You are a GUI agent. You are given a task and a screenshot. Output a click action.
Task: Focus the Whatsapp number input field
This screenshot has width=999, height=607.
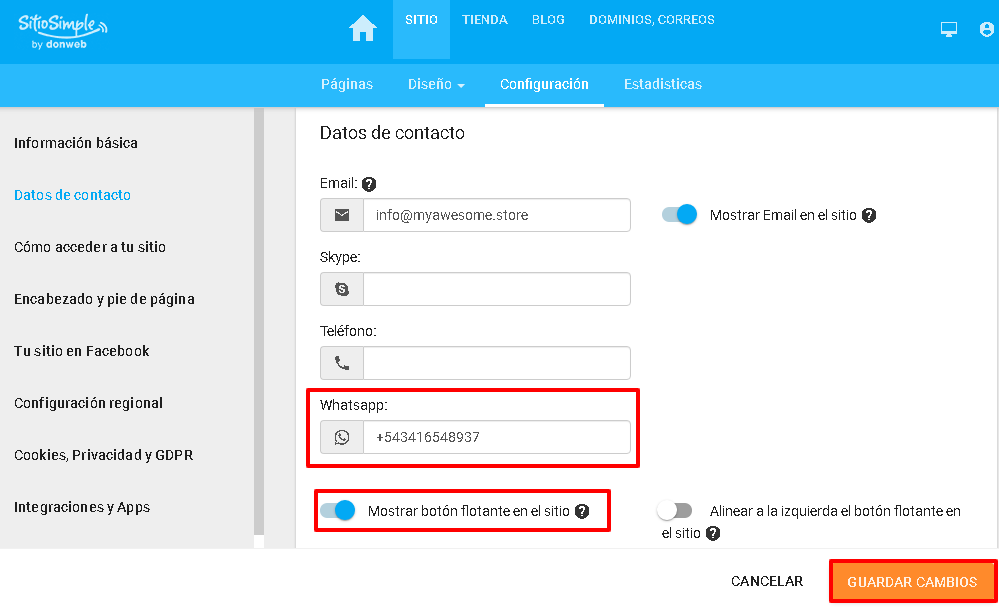[x=497, y=437]
